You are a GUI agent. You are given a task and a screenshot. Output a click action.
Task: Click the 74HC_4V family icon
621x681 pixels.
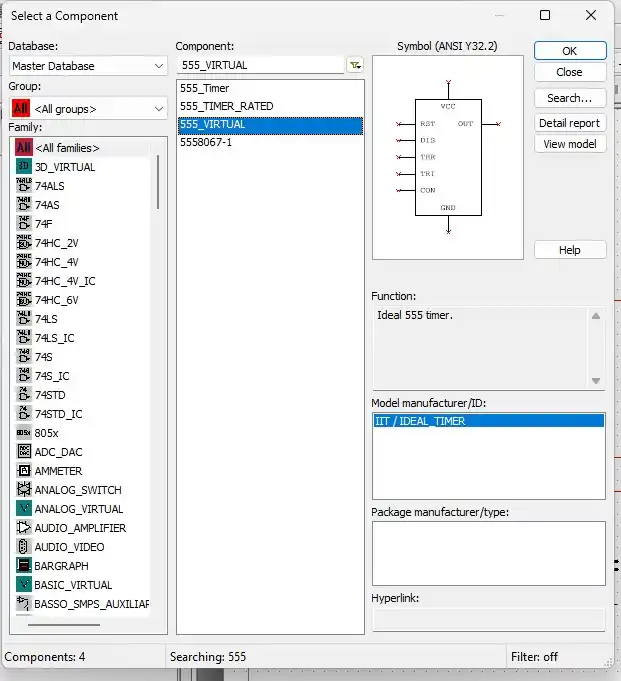point(24,261)
